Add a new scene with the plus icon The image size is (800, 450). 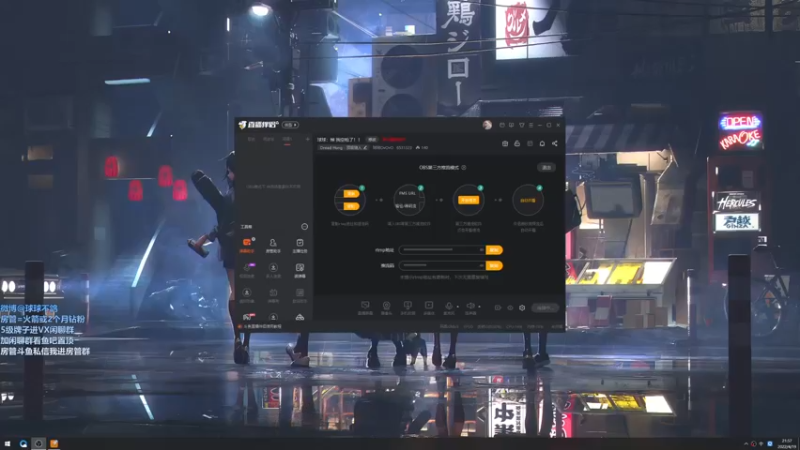(x=307, y=139)
